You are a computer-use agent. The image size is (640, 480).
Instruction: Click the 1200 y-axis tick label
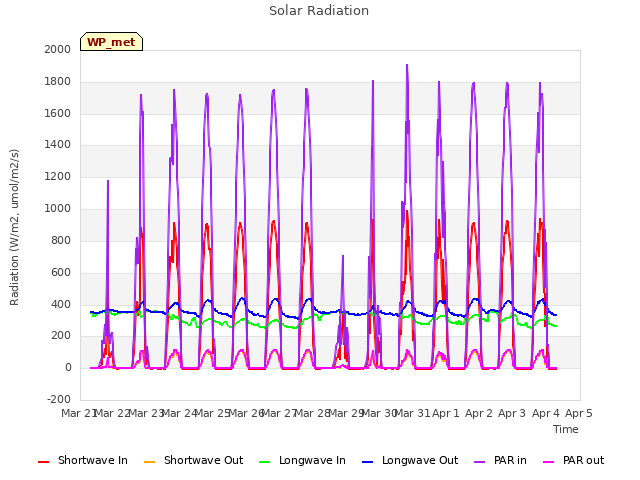[x=58, y=177]
